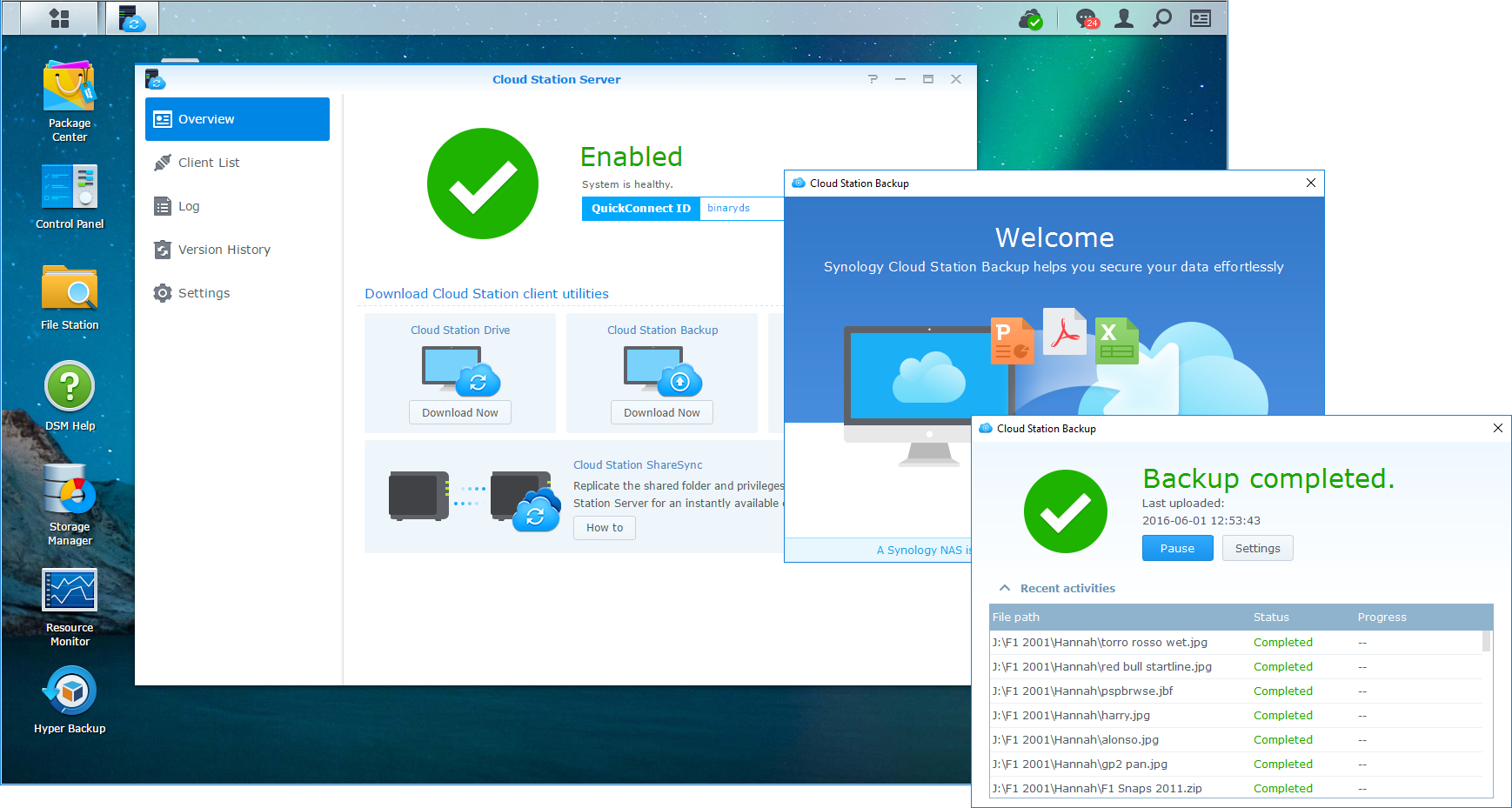The height and width of the screenshot is (808, 1512).
Task: Click the A Synology NAS link in Welcome window
Action: pos(924,550)
